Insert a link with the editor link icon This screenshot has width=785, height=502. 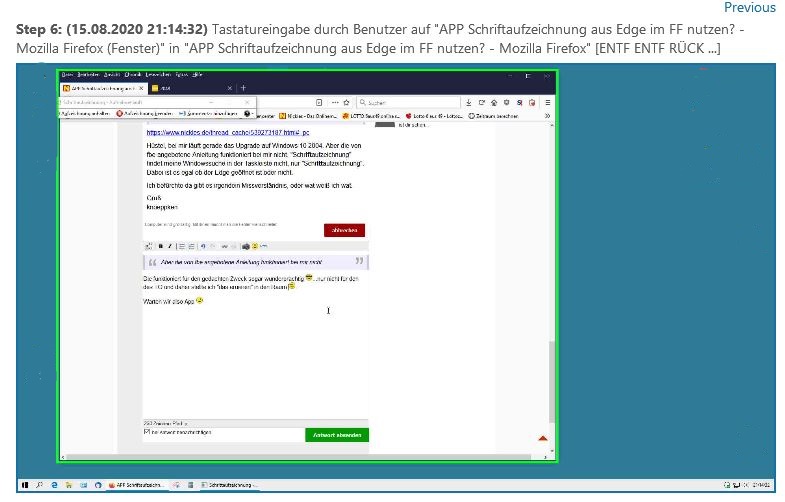point(225,246)
